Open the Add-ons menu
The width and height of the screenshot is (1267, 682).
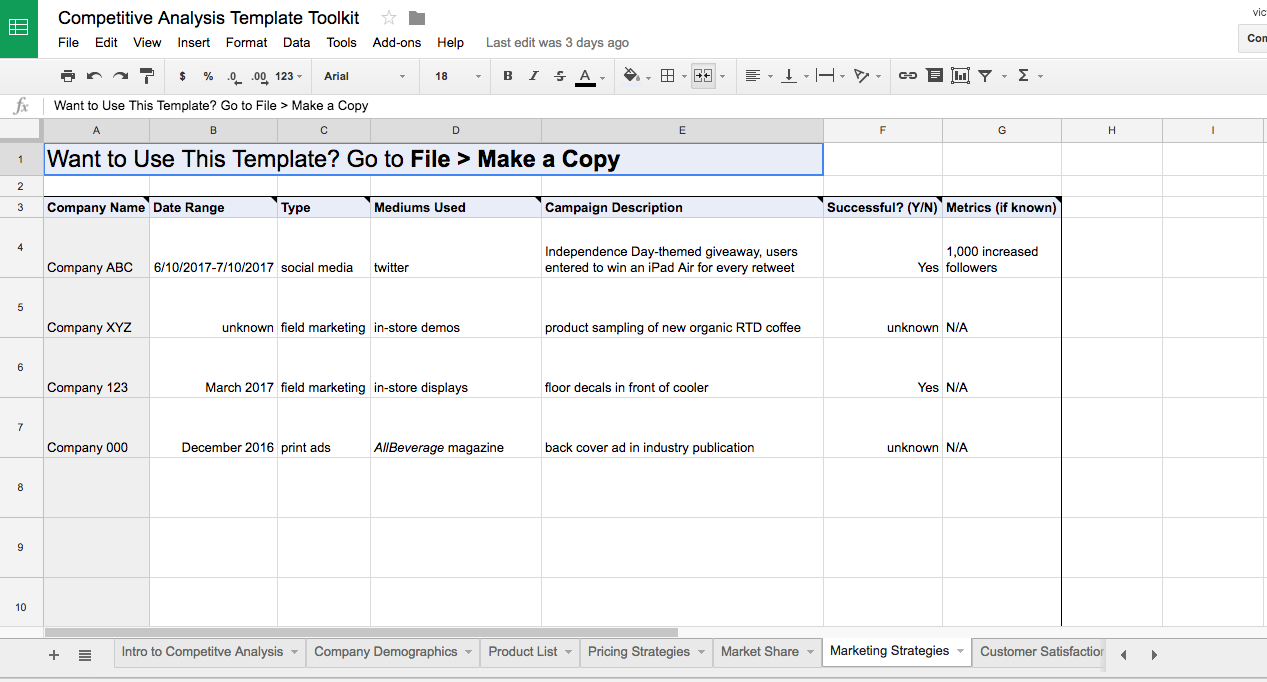397,42
